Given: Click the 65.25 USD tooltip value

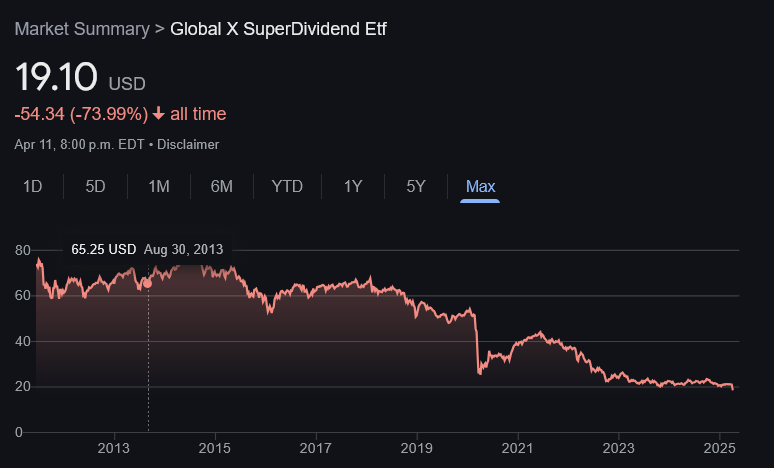Looking at the screenshot, I should pos(104,249).
